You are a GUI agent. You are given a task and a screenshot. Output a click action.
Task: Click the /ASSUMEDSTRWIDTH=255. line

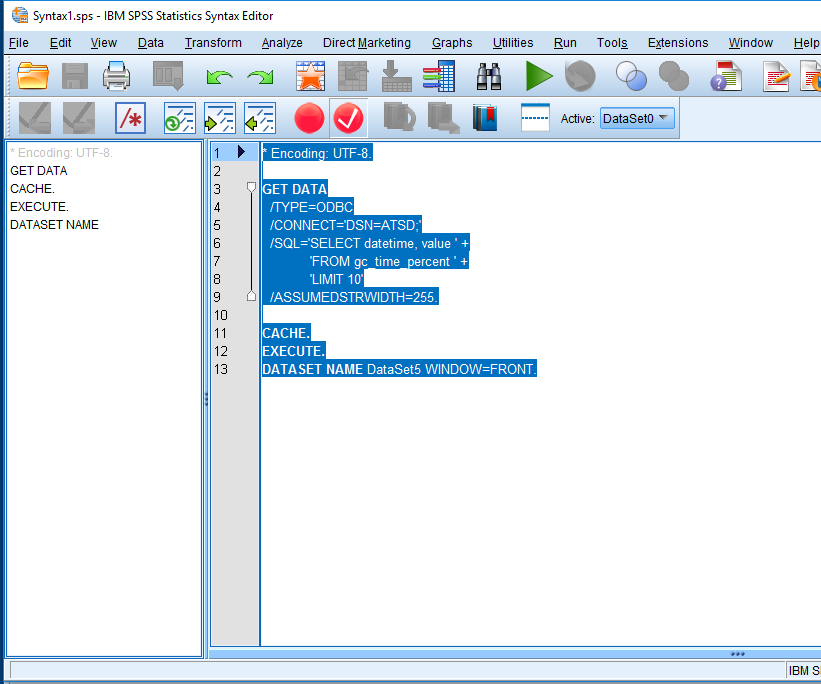coord(354,297)
